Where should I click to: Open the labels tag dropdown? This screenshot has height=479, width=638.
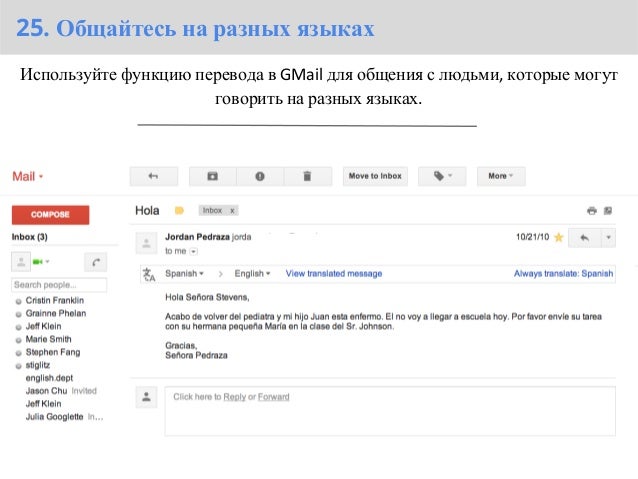coord(442,176)
